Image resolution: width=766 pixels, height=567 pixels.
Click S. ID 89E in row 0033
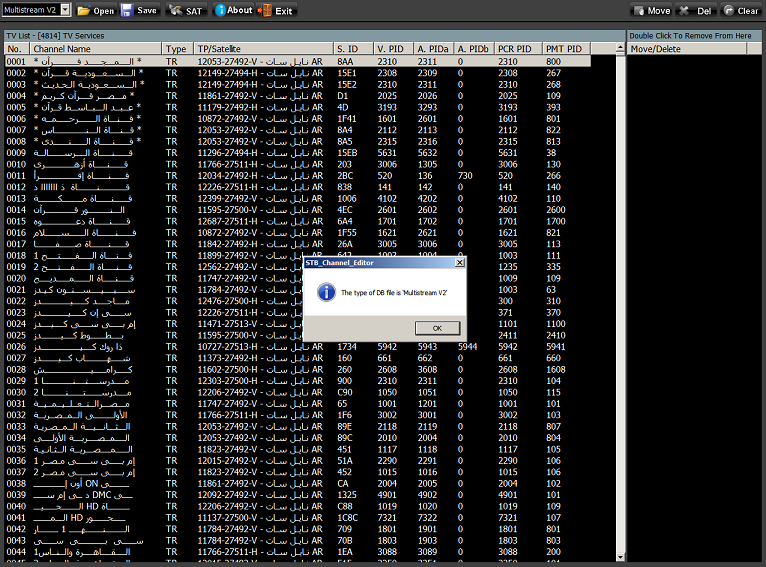coord(344,426)
